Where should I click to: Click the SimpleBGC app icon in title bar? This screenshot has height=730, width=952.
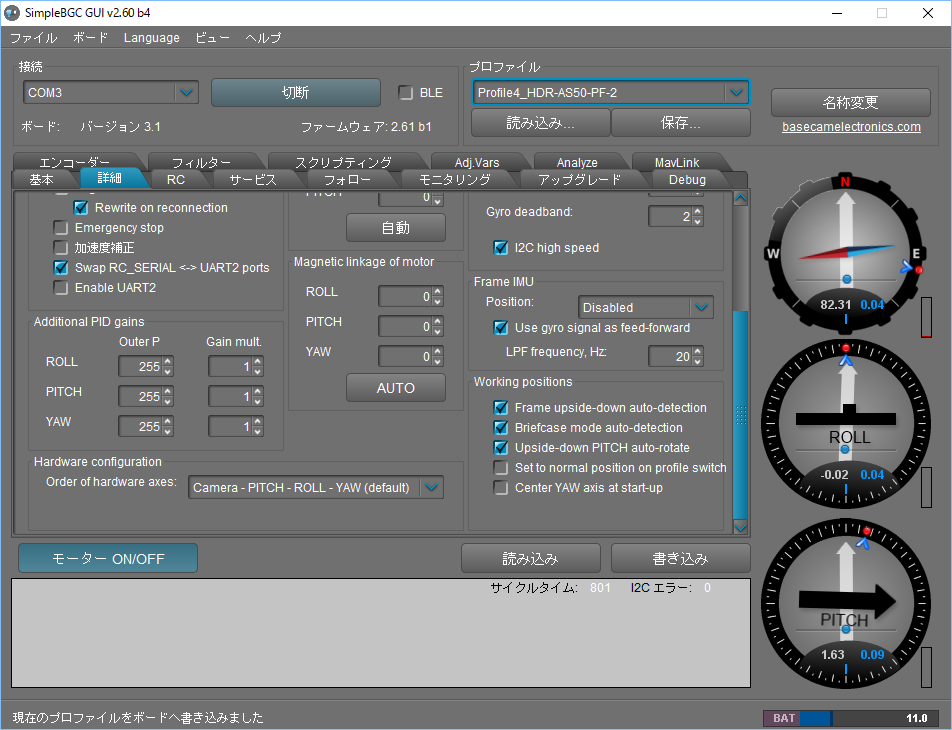tap(12, 13)
